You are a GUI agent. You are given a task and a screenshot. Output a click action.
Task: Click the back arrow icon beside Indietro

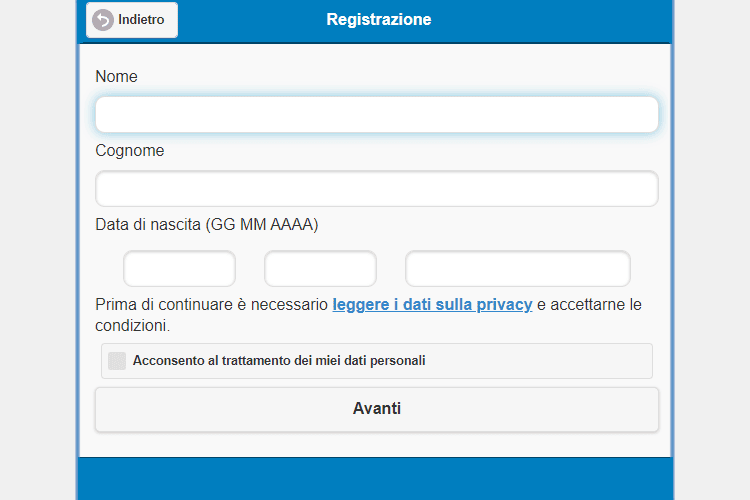pos(102,20)
